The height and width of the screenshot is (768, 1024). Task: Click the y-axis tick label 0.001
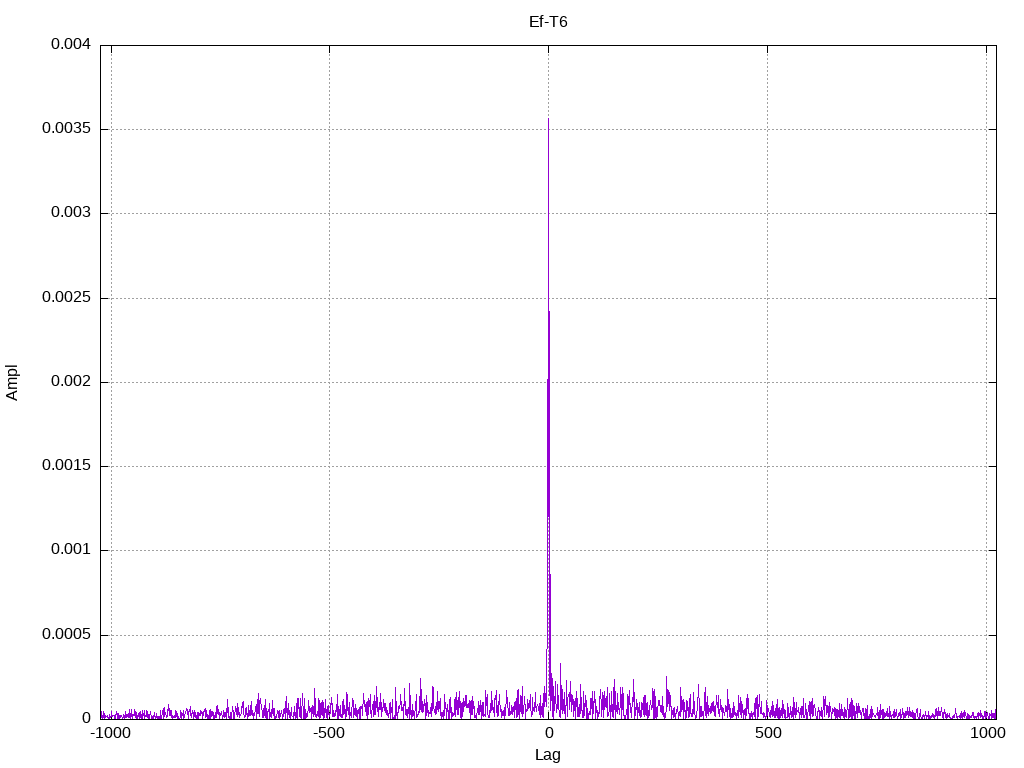(71, 549)
